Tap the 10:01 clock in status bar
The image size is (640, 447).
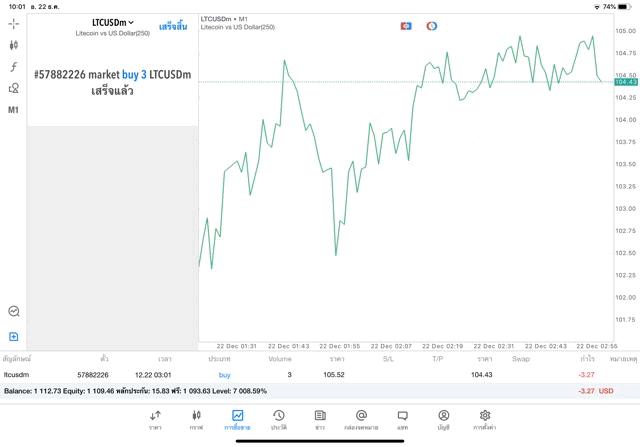(x=17, y=7)
